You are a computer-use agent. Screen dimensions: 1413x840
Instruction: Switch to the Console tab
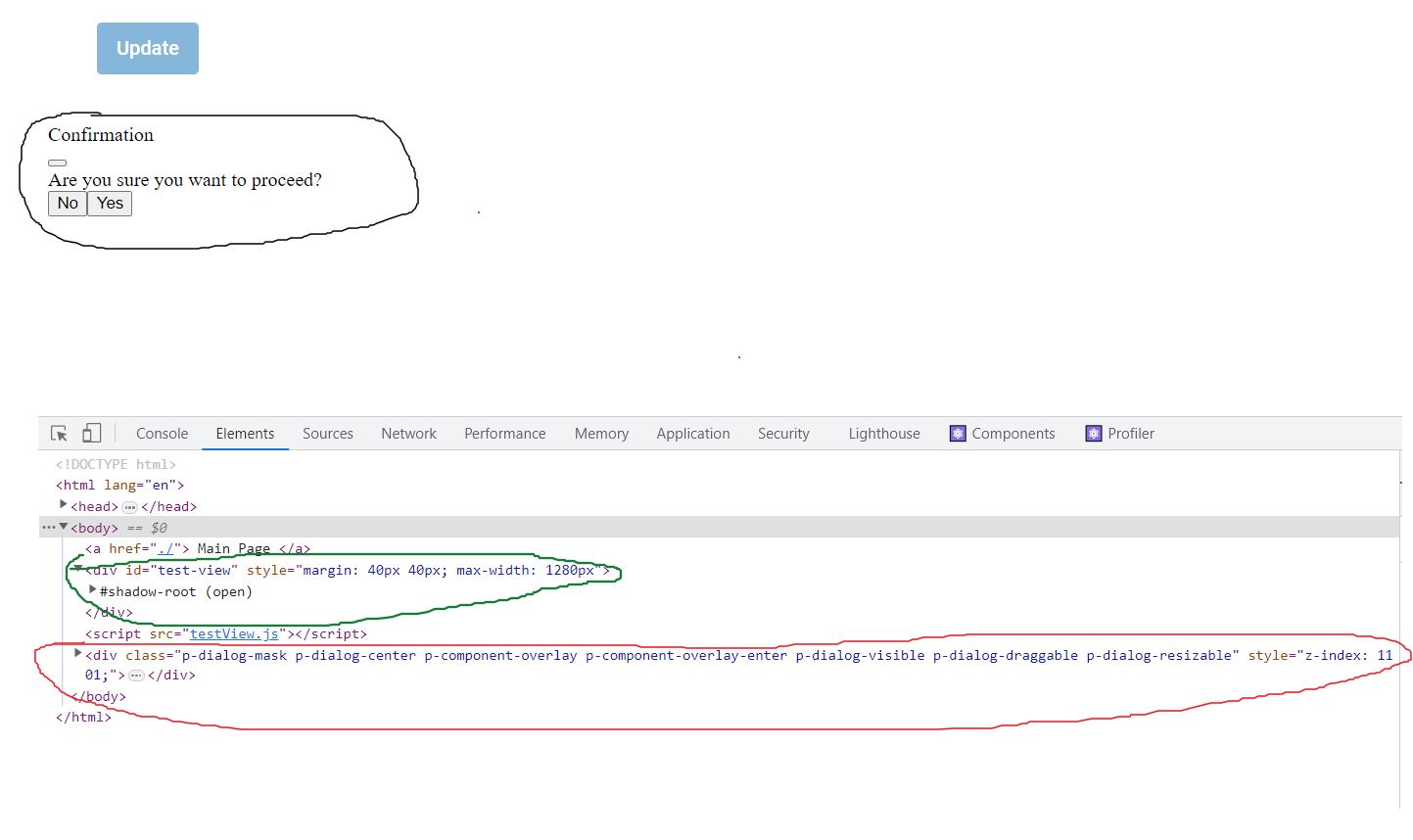click(x=161, y=433)
